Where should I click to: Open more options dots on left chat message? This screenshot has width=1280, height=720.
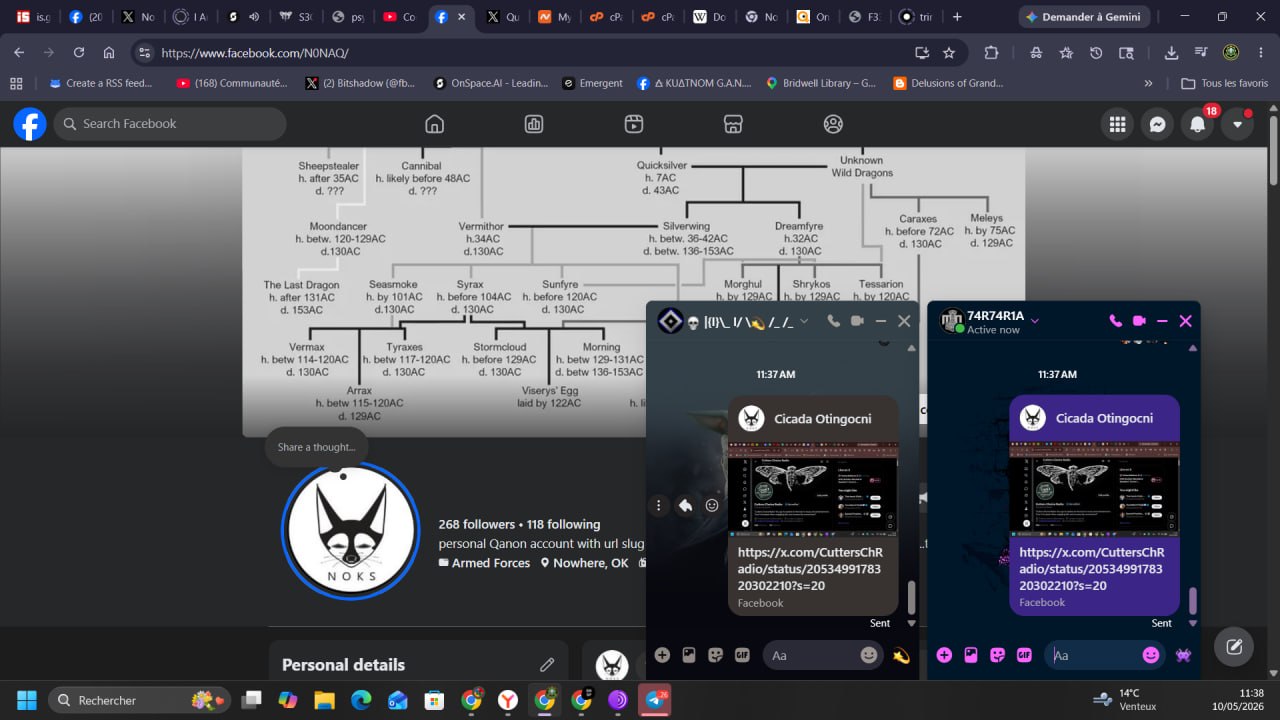[658, 506]
